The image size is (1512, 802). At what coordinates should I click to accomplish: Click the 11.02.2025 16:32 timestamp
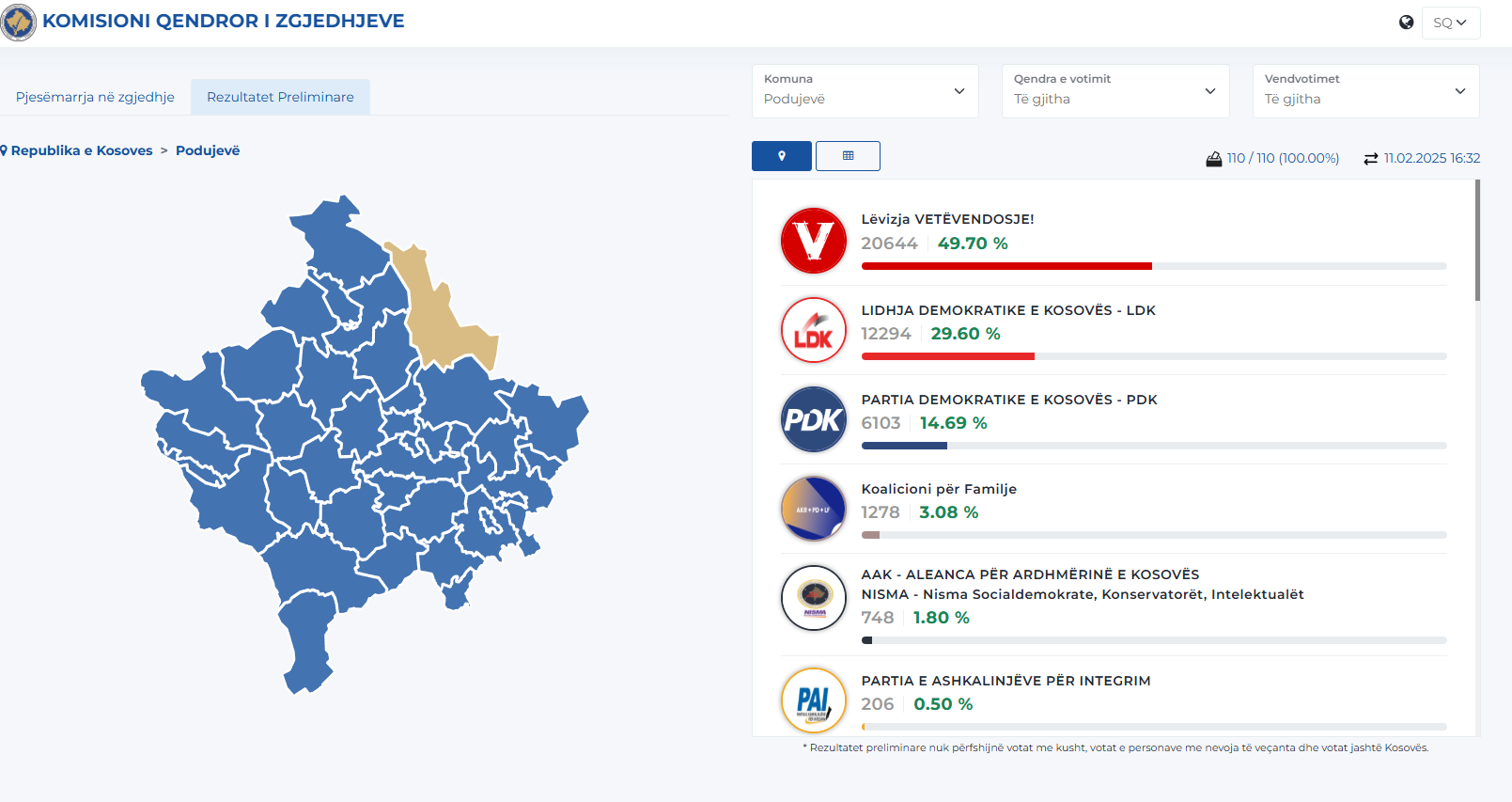coord(1432,158)
